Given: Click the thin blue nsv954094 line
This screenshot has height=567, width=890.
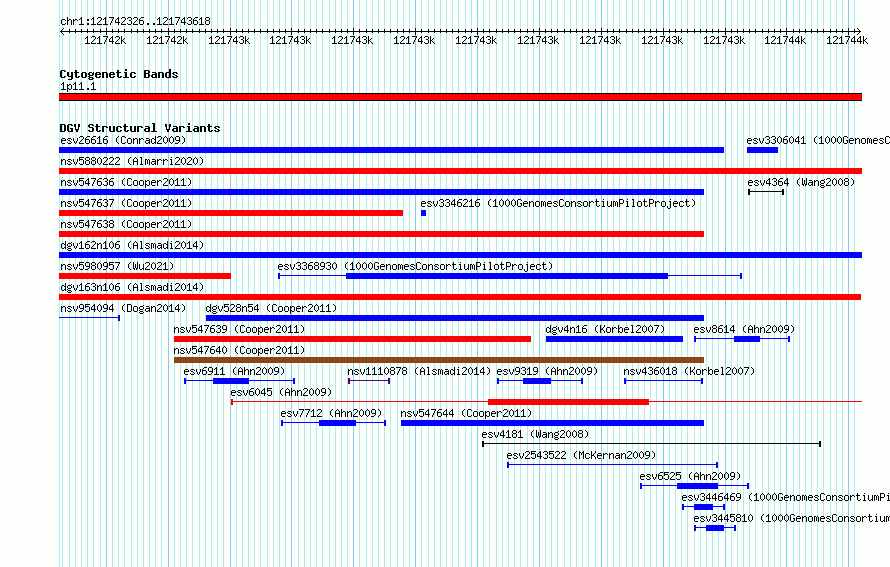Looking at the screenshot, I should coord(89,318).
